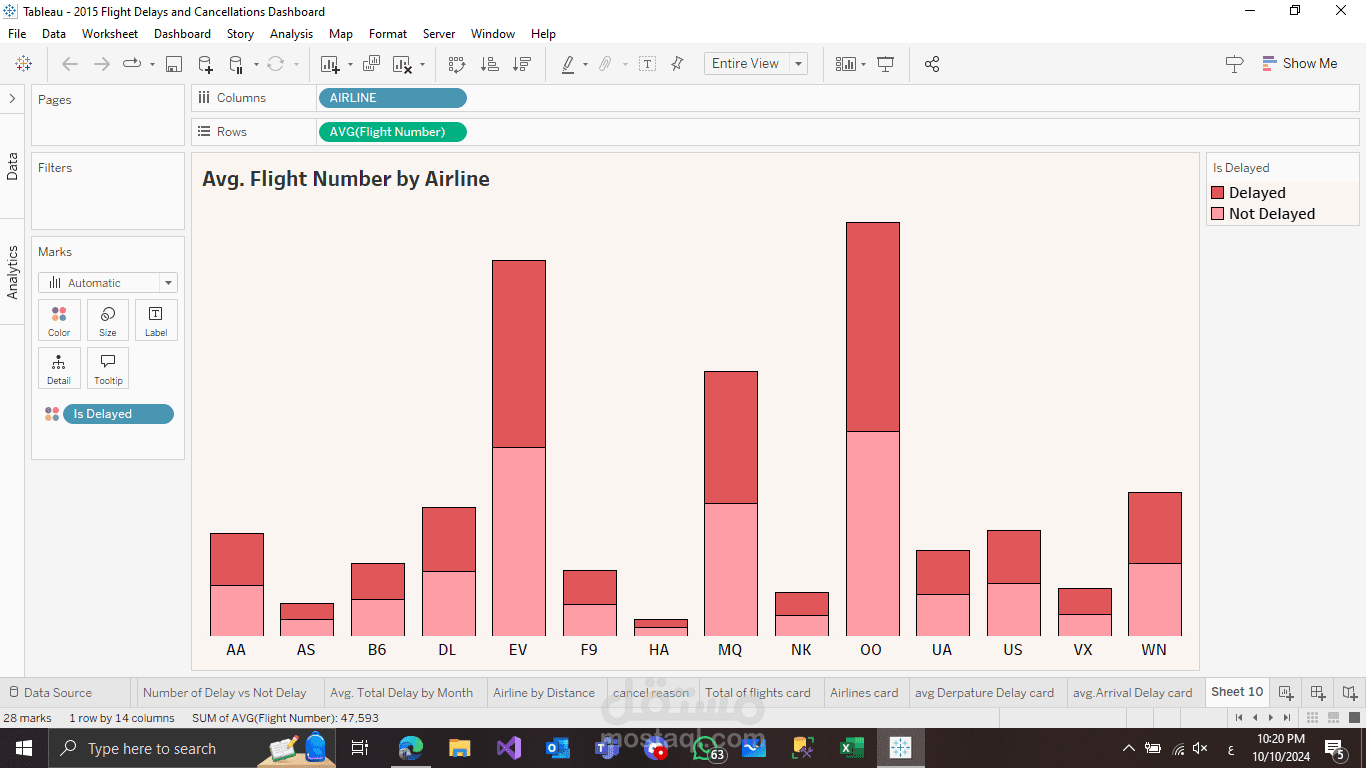Select the Delayed legend color swatch
The width and height of the screenshot is (1366, 768).
coord(1217,192)
